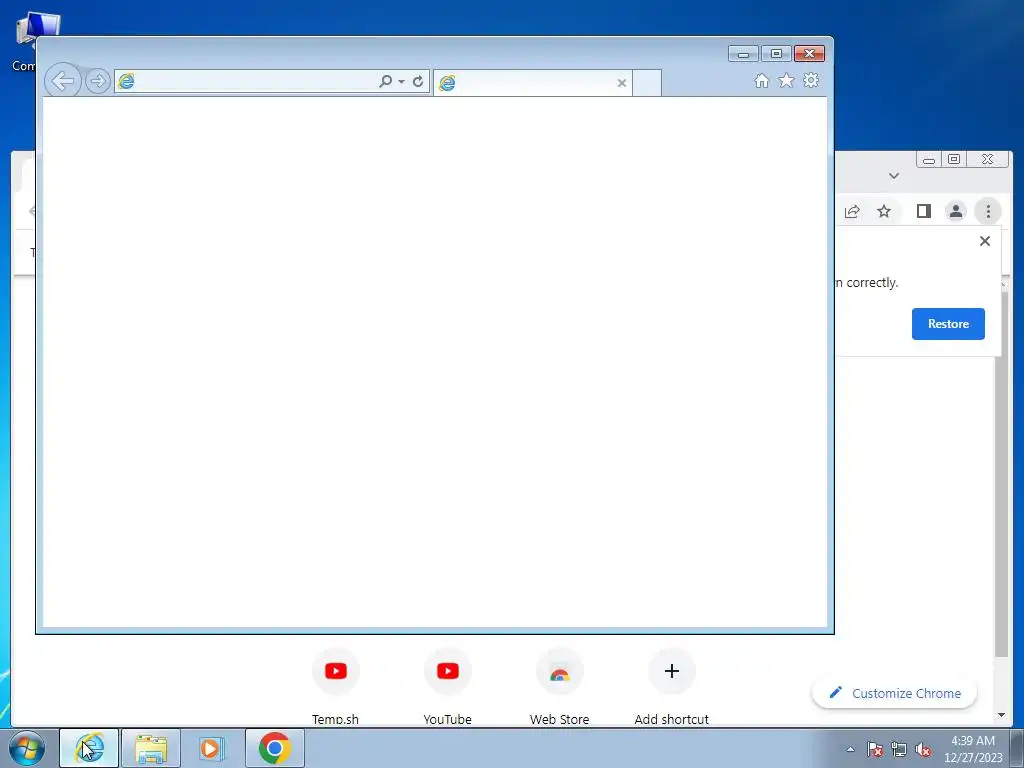Open network status tray icon
Image resolution: width=1024 pixels, height=768 pixels.
899,749
